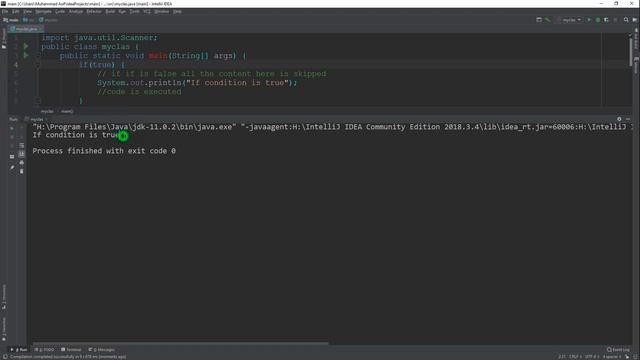Open Run tool window settings gear
Image resolution: width=640 pixels, height=360 pixels.
(619, 119)
